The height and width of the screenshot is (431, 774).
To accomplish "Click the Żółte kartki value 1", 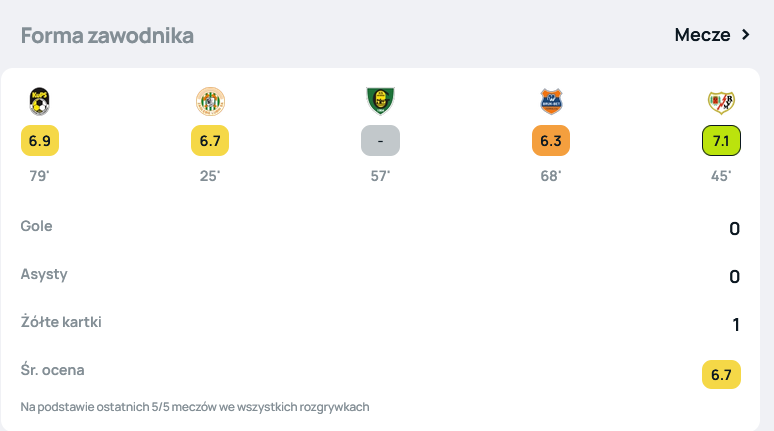I will tap(735, 325).
